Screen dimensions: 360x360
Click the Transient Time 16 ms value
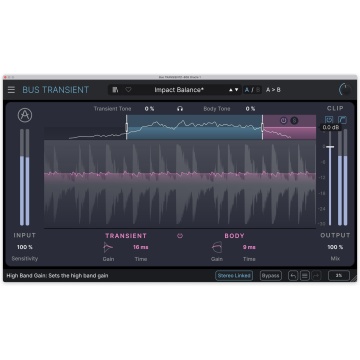pyautogui.click(x=141, y=247)
